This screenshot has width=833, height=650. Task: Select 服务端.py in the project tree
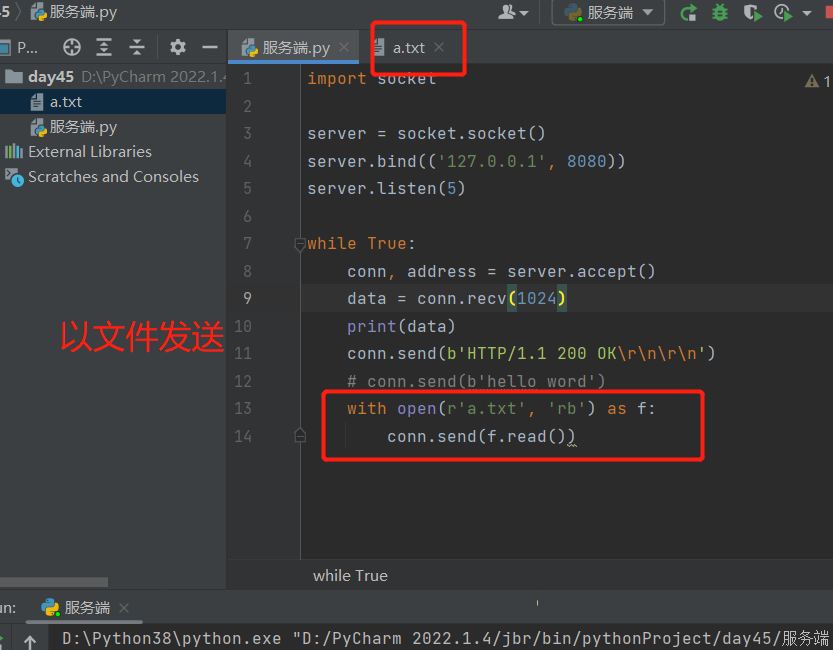(113, 127)
